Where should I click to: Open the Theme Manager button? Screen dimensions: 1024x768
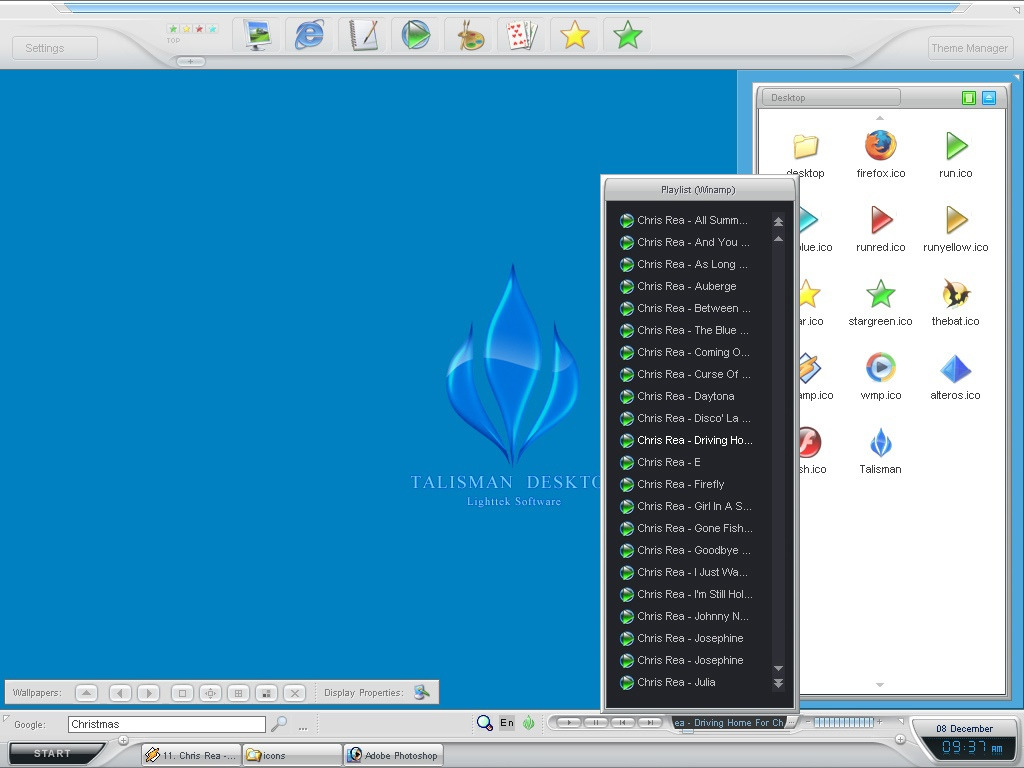(969, 48)
